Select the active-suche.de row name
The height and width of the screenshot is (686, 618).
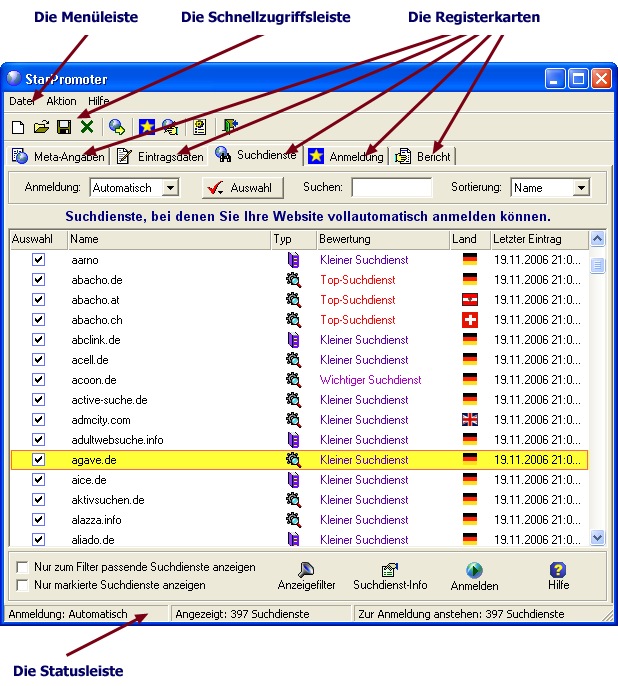[109, 400]
